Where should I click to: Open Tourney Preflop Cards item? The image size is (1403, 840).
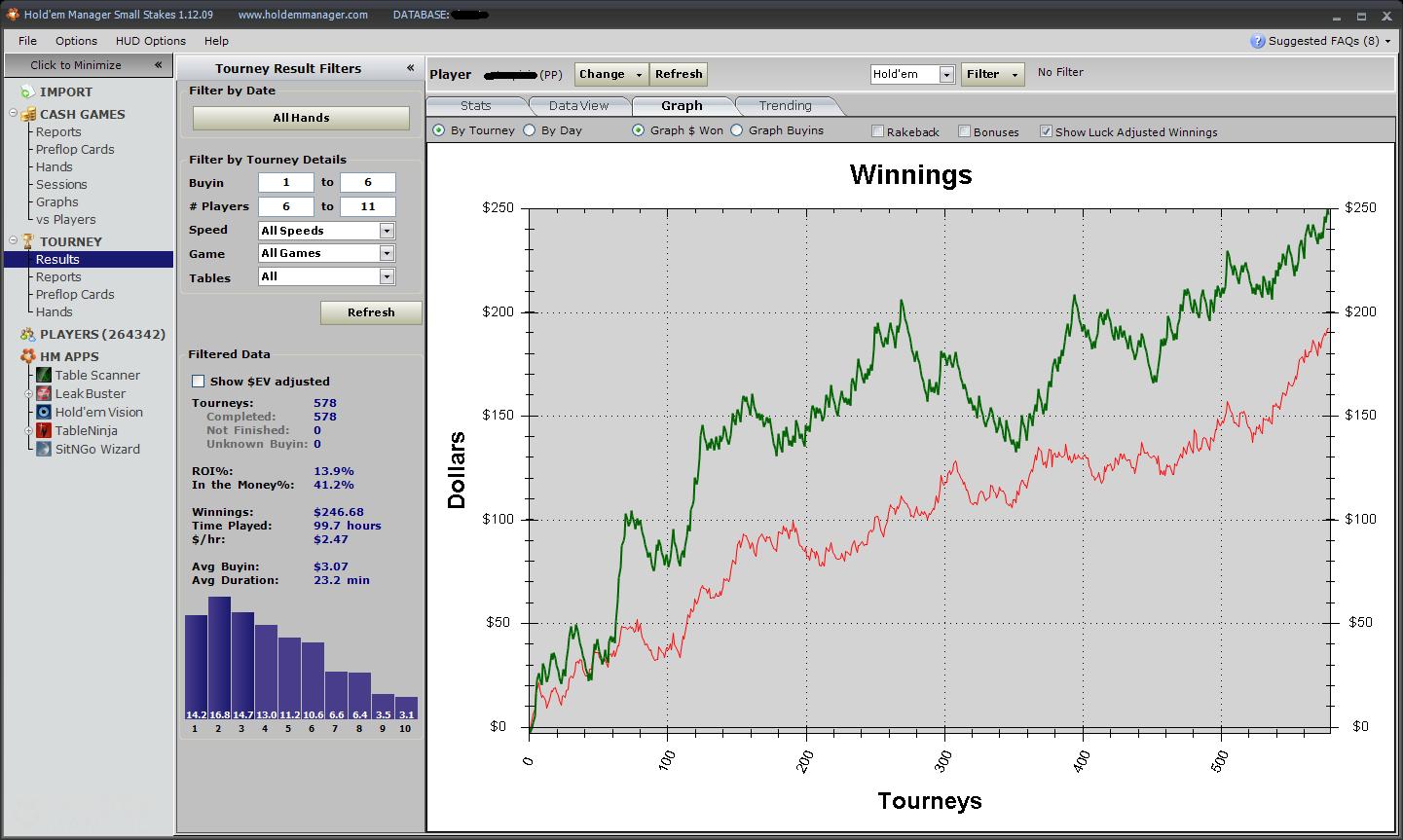(x=75, y=295)
